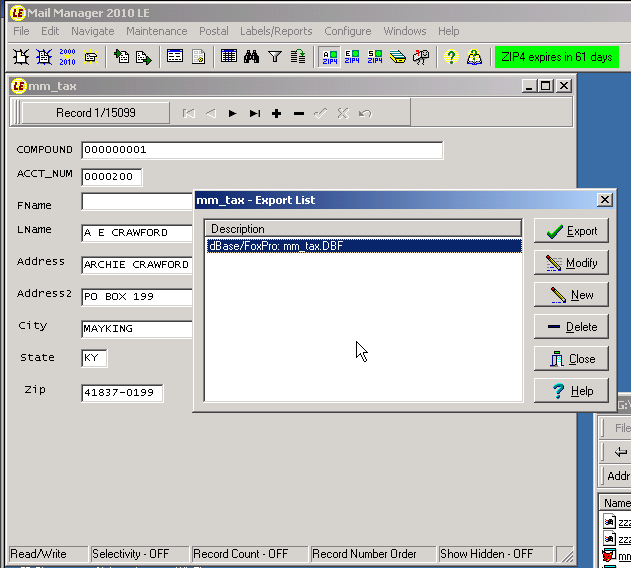The width and height of the screenshot is (631, 568).
Task: Click the import list icon with green arrow
Action: pyautogui.click(x=121, y=57)
